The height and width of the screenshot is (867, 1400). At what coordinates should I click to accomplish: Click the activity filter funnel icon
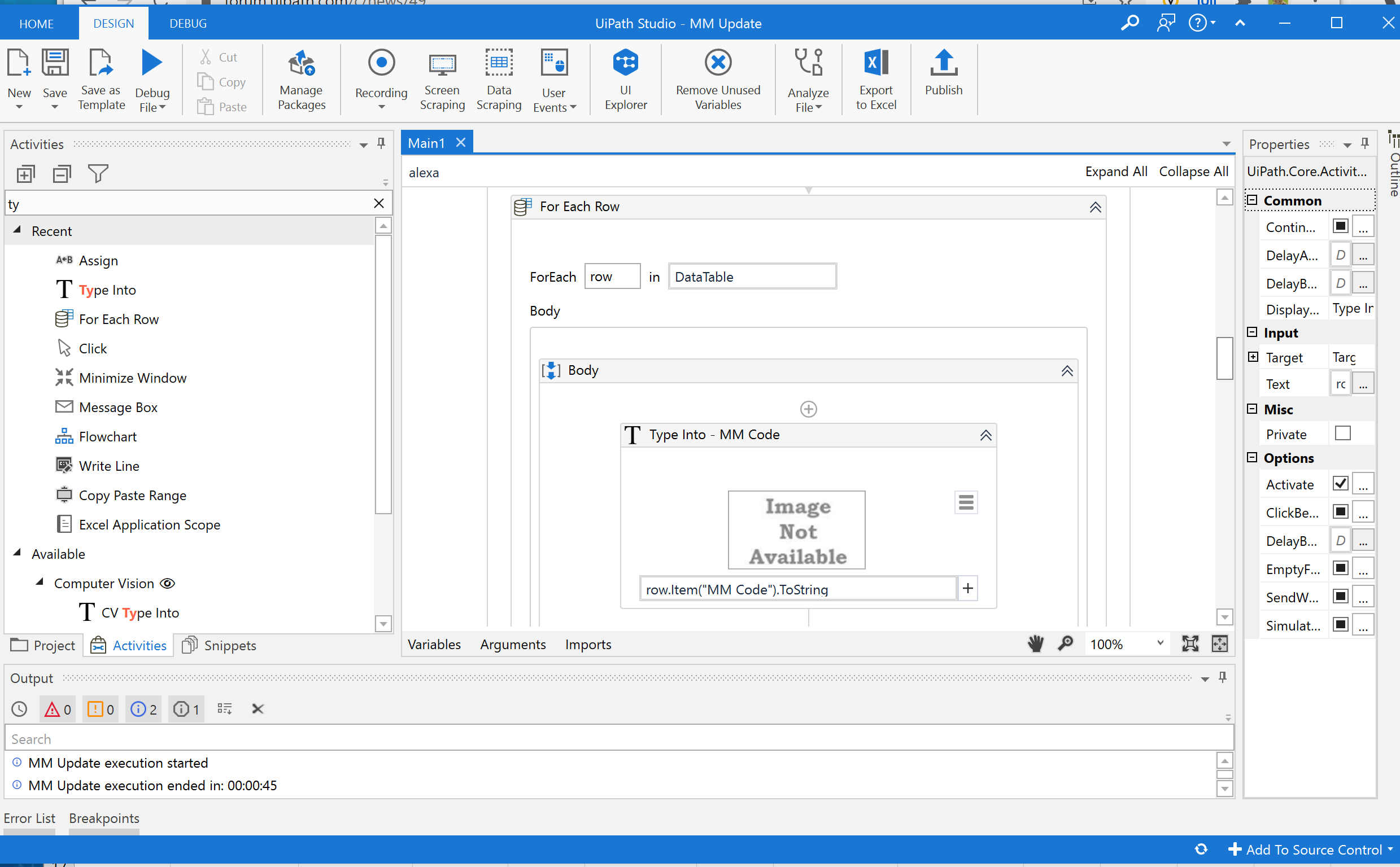(x=98, y=173)
